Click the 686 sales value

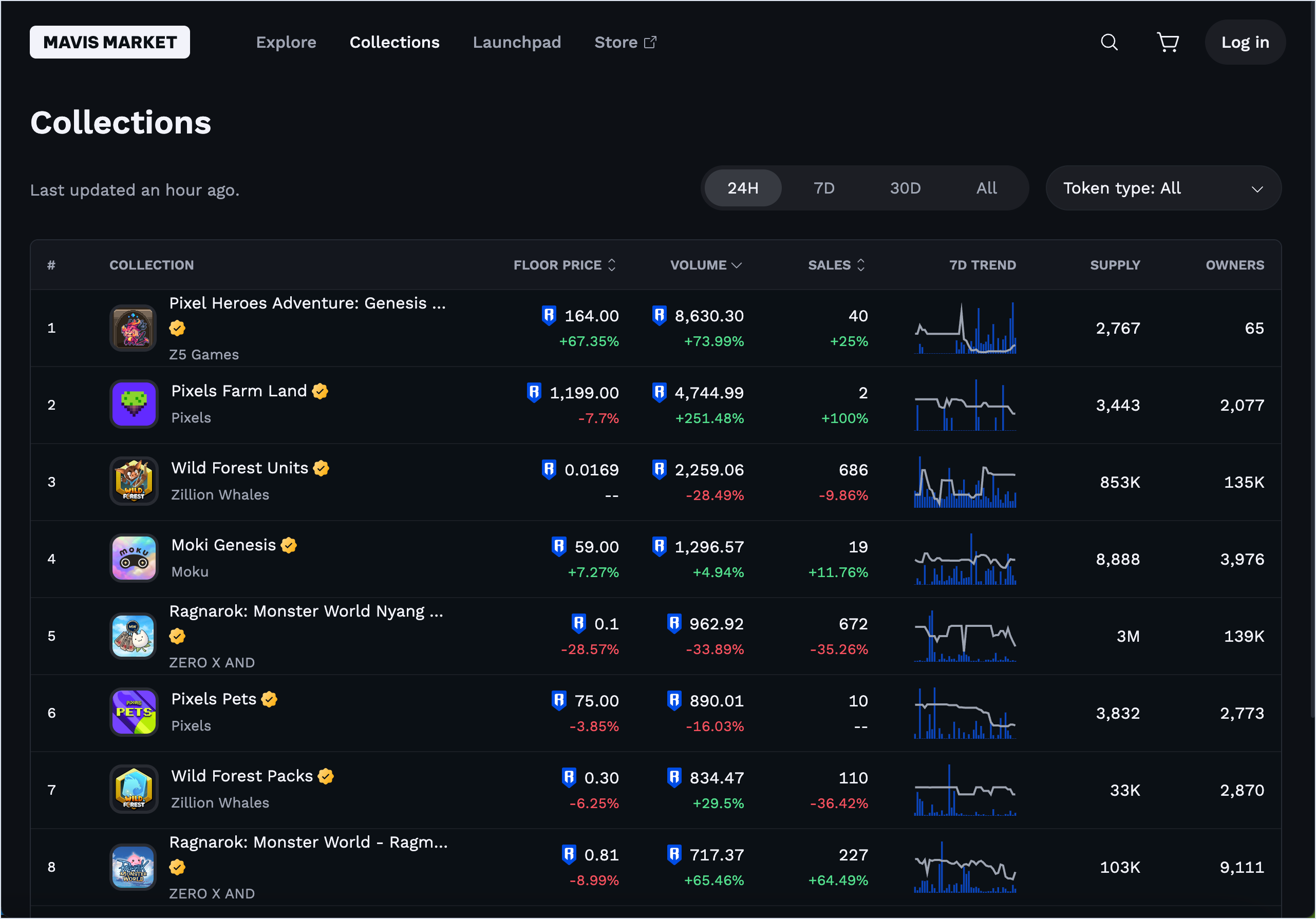click(x=853, y=470)
